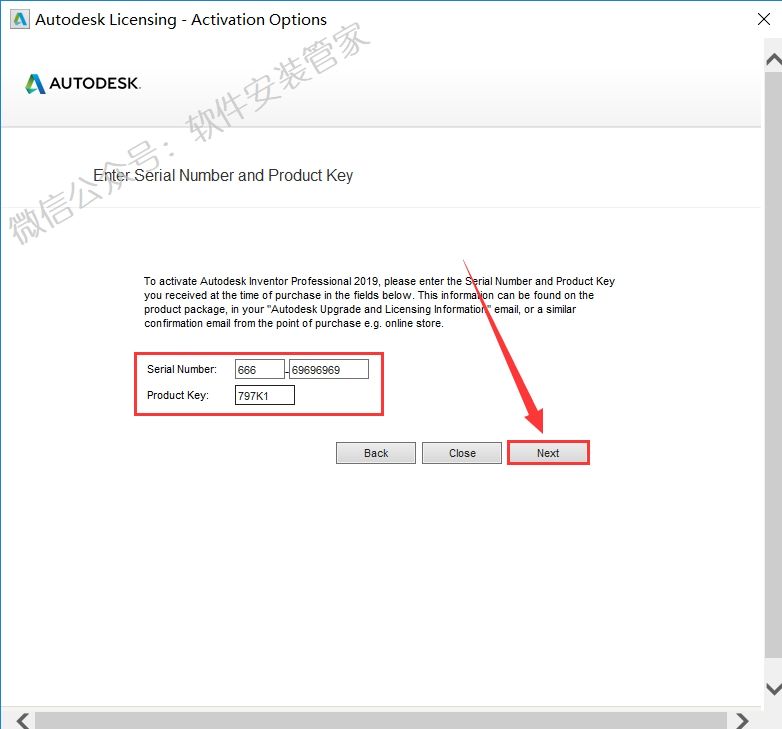Click the serial number field containing 69696969
782x729 pixels.
pos(328,369)
